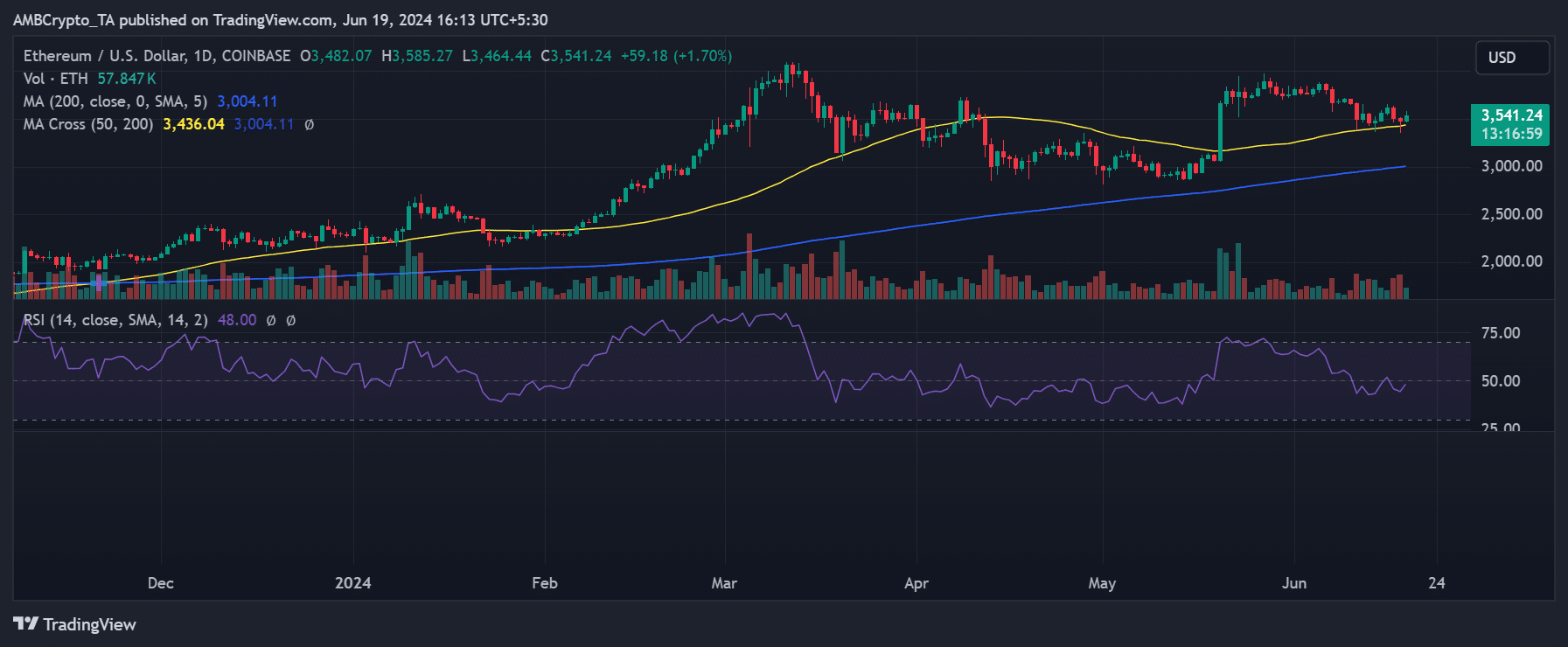Screen dimensions: 1568x647
Task: Click the 2024 label on time axis
Action: point(353,583)
